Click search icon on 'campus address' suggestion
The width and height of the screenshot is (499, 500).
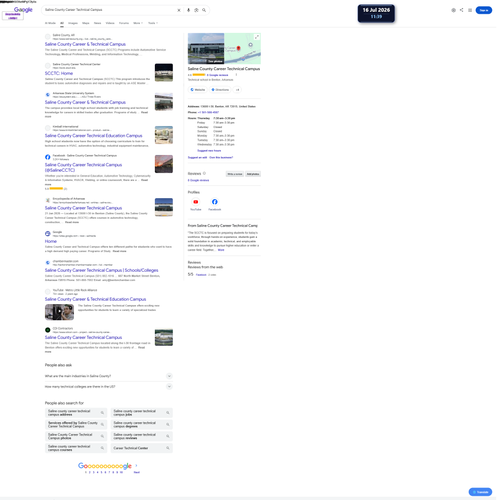click(102, 413)
